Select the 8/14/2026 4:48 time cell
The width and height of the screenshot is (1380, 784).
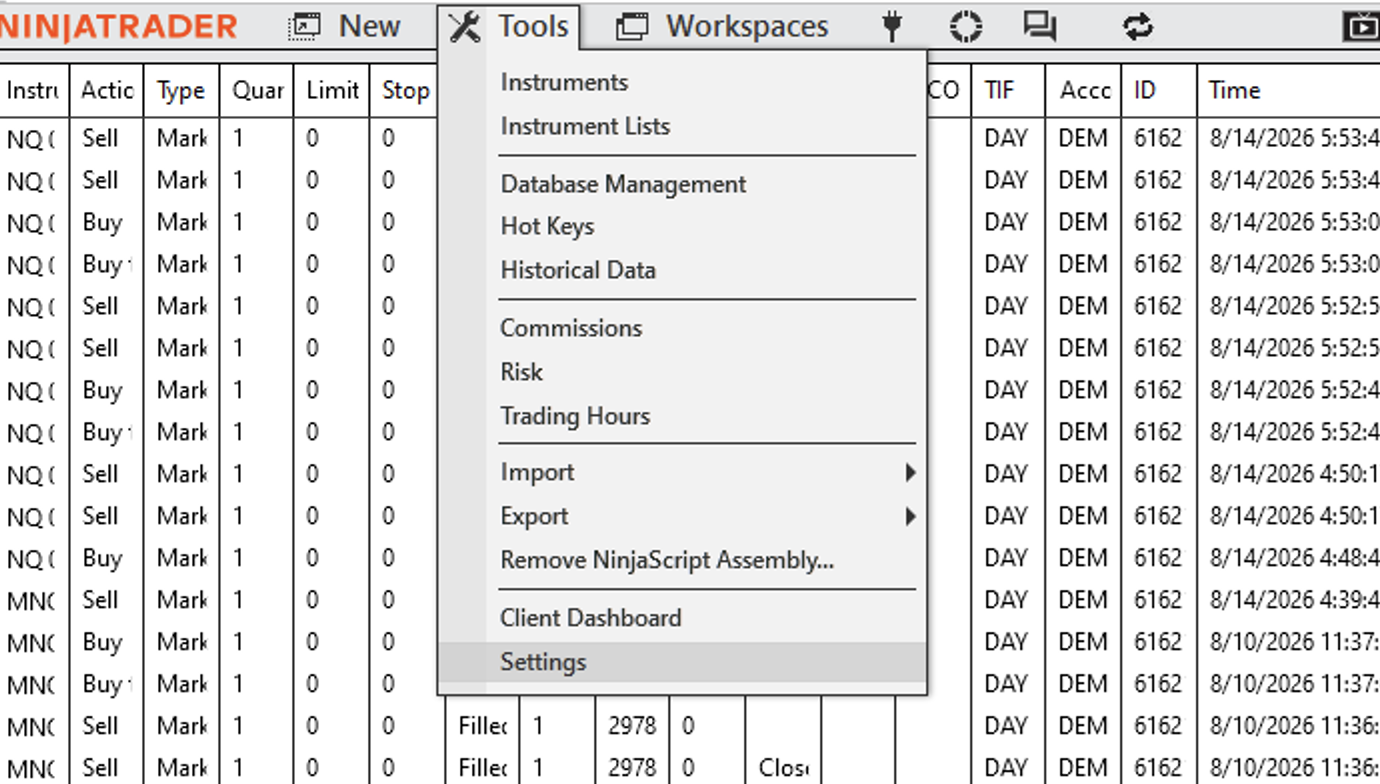1288,558
